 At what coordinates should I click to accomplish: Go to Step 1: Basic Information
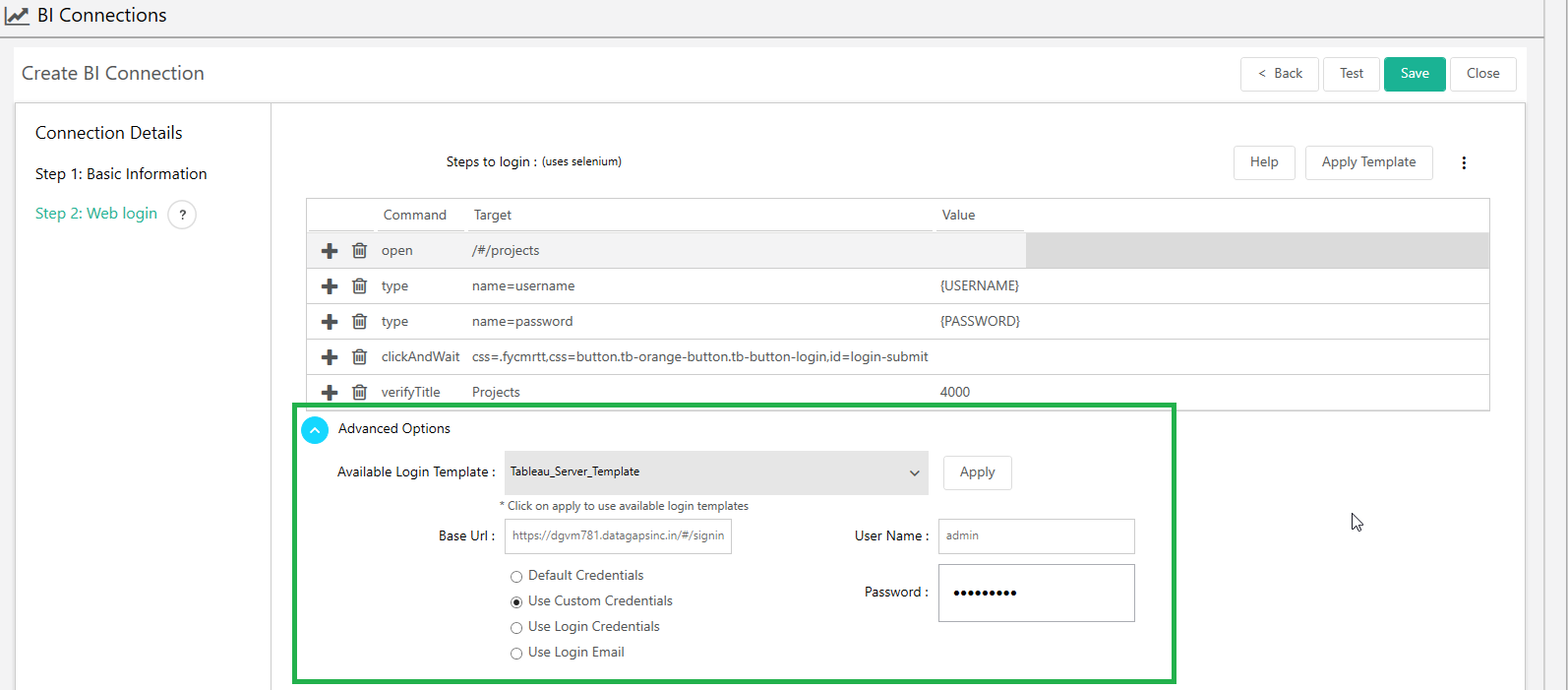click(121, 174)
